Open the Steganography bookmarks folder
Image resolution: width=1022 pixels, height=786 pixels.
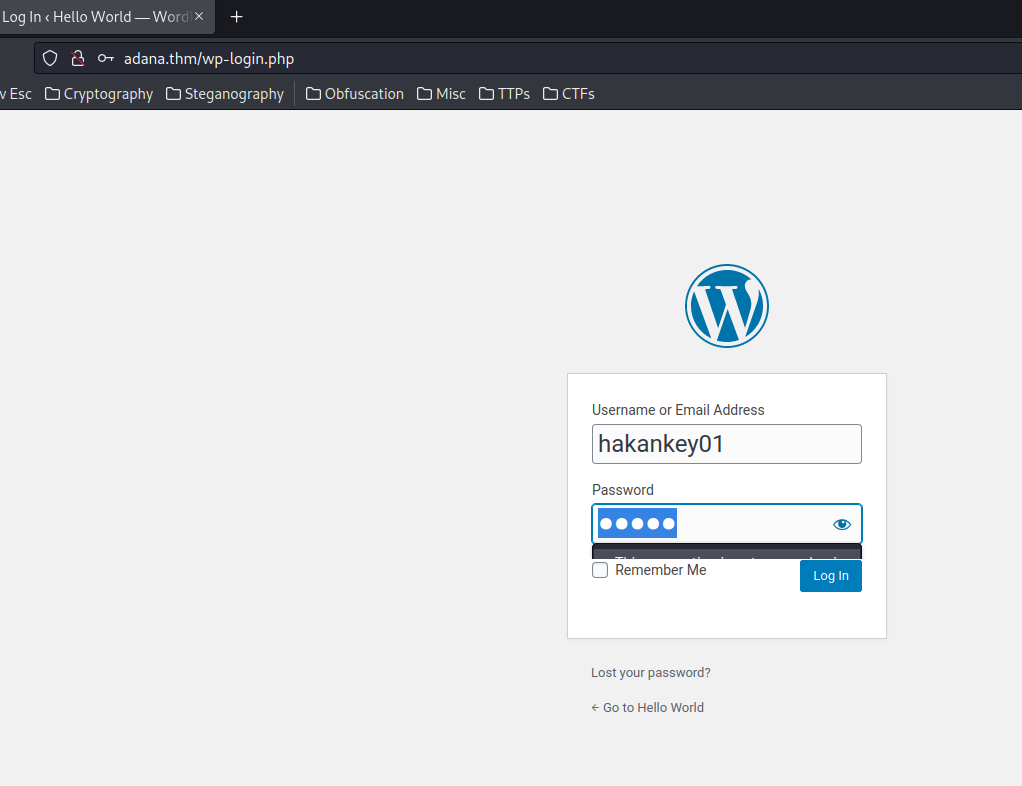click(x=225, y=94)
